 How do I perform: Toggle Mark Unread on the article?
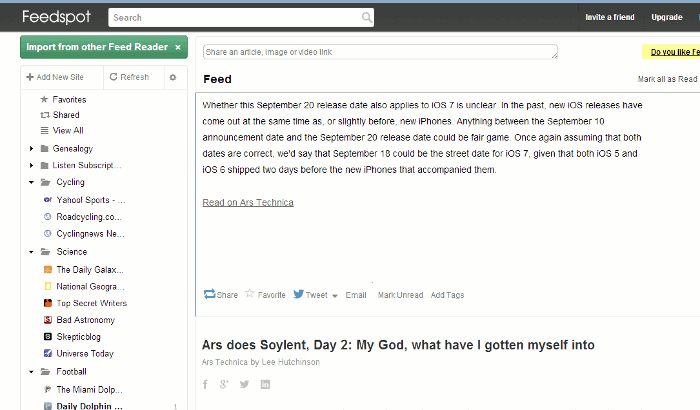pyautogui.click(x=399, y=296)
